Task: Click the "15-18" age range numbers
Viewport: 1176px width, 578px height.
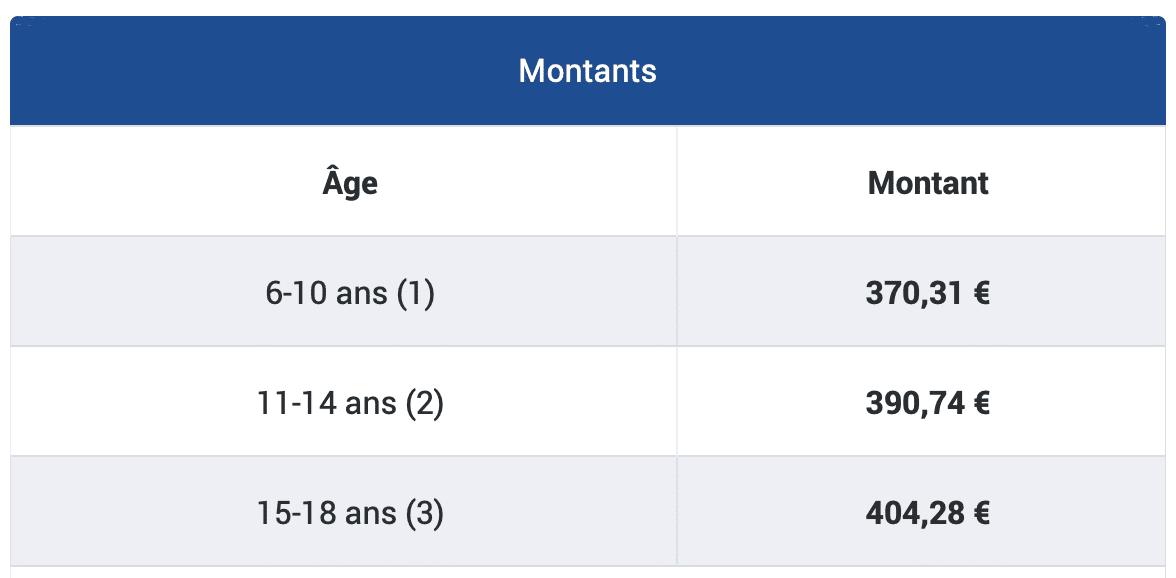Action: point(295,513)
